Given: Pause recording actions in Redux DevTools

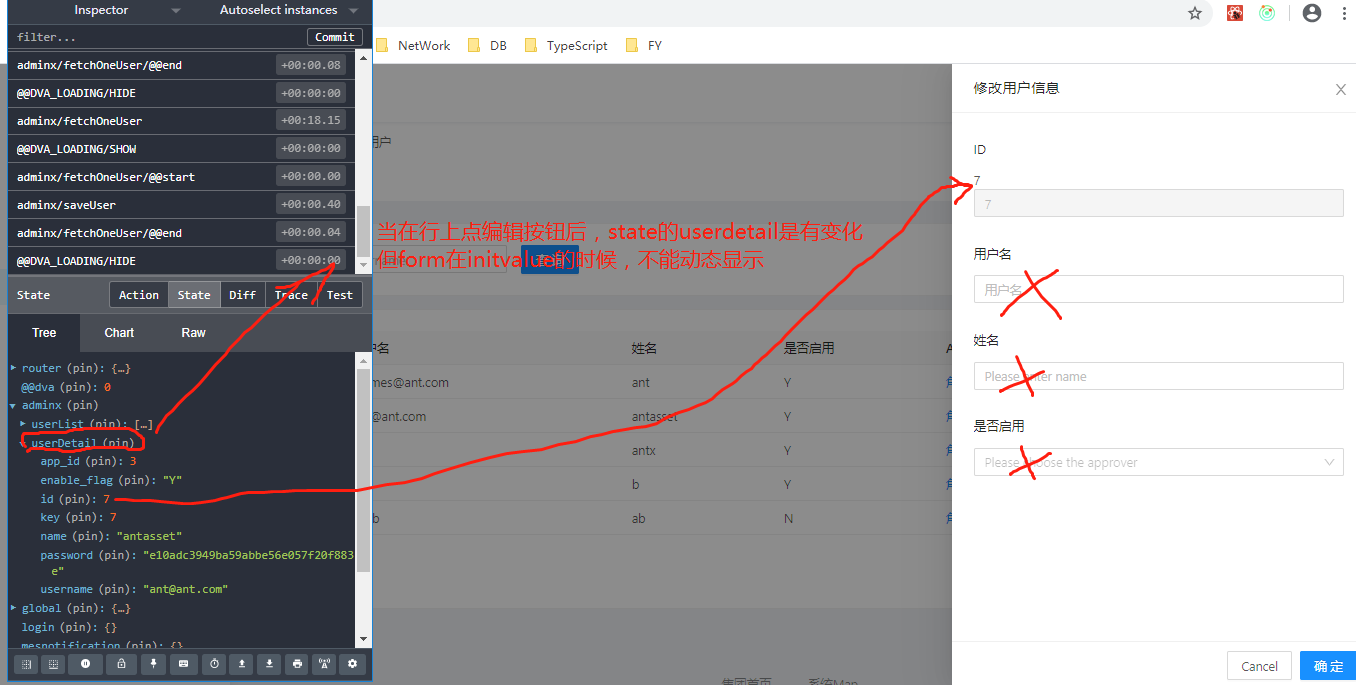Looking at the screenshot, I should 85,664.
